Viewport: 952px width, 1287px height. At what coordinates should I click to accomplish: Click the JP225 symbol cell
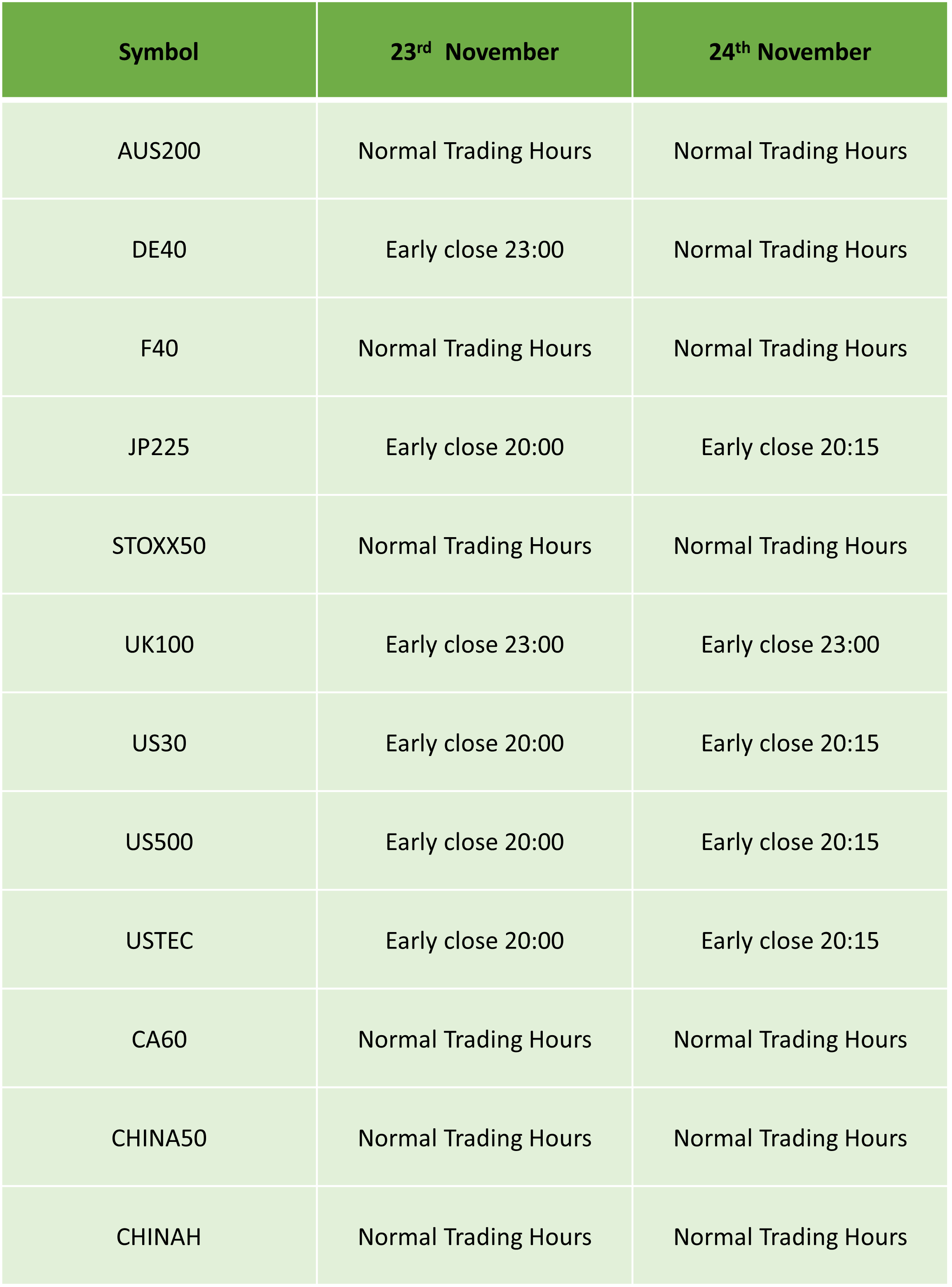tap(159, 446)
